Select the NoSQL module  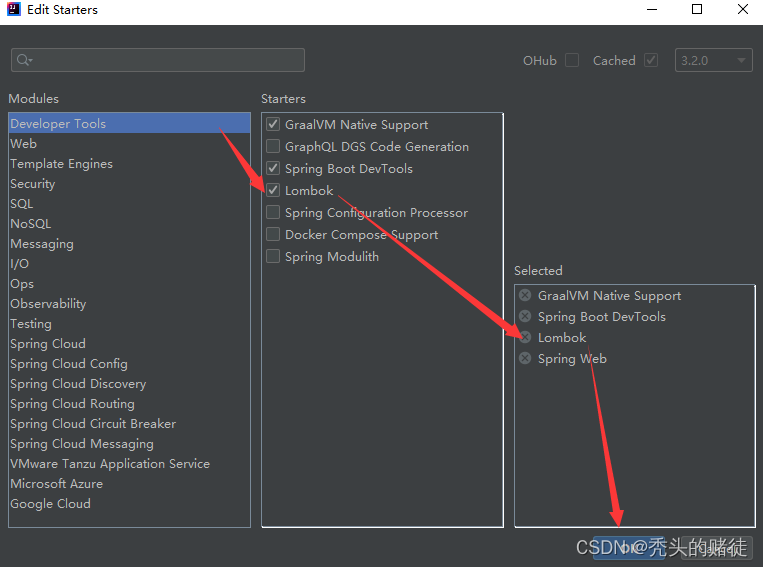pos(129,223)
